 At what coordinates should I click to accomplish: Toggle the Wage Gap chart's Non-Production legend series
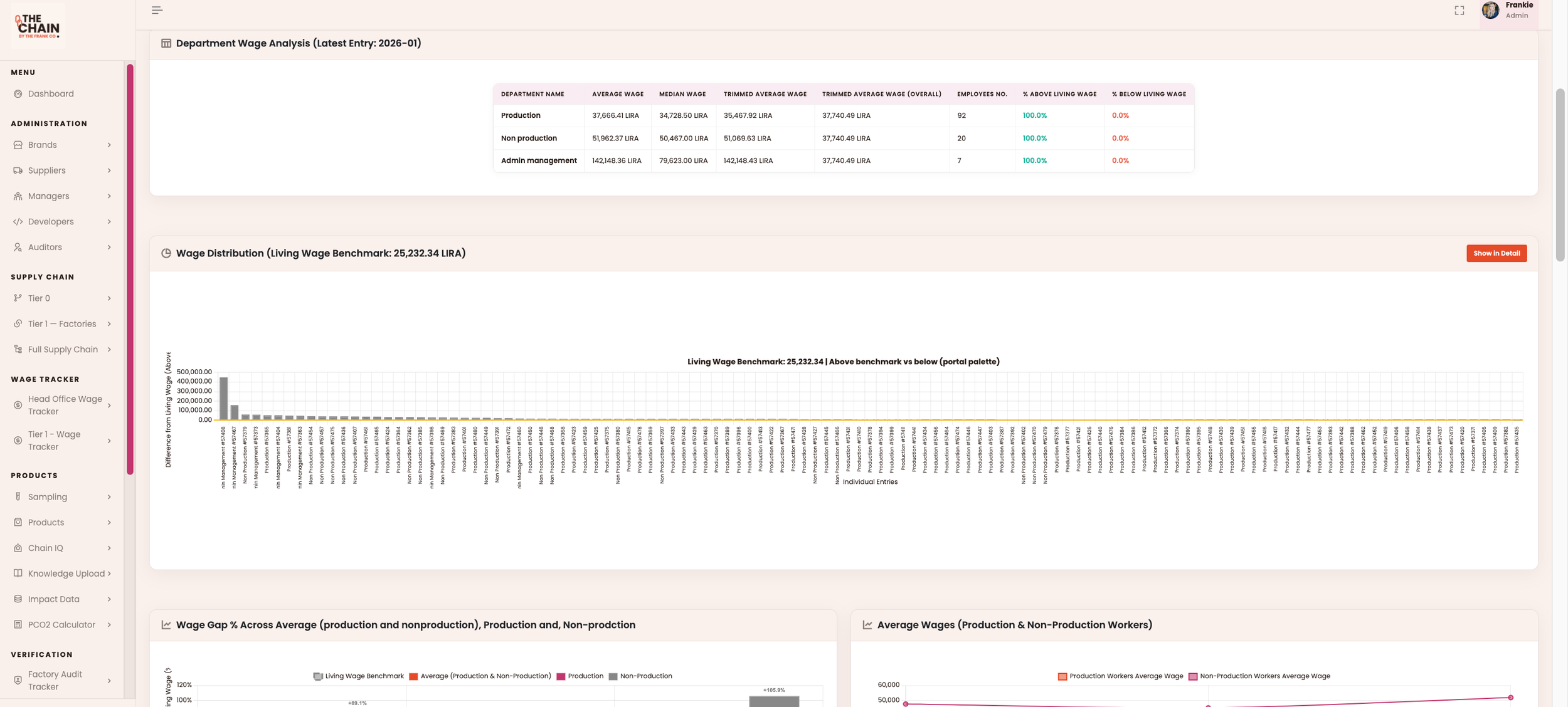click(x=640, y=676)
